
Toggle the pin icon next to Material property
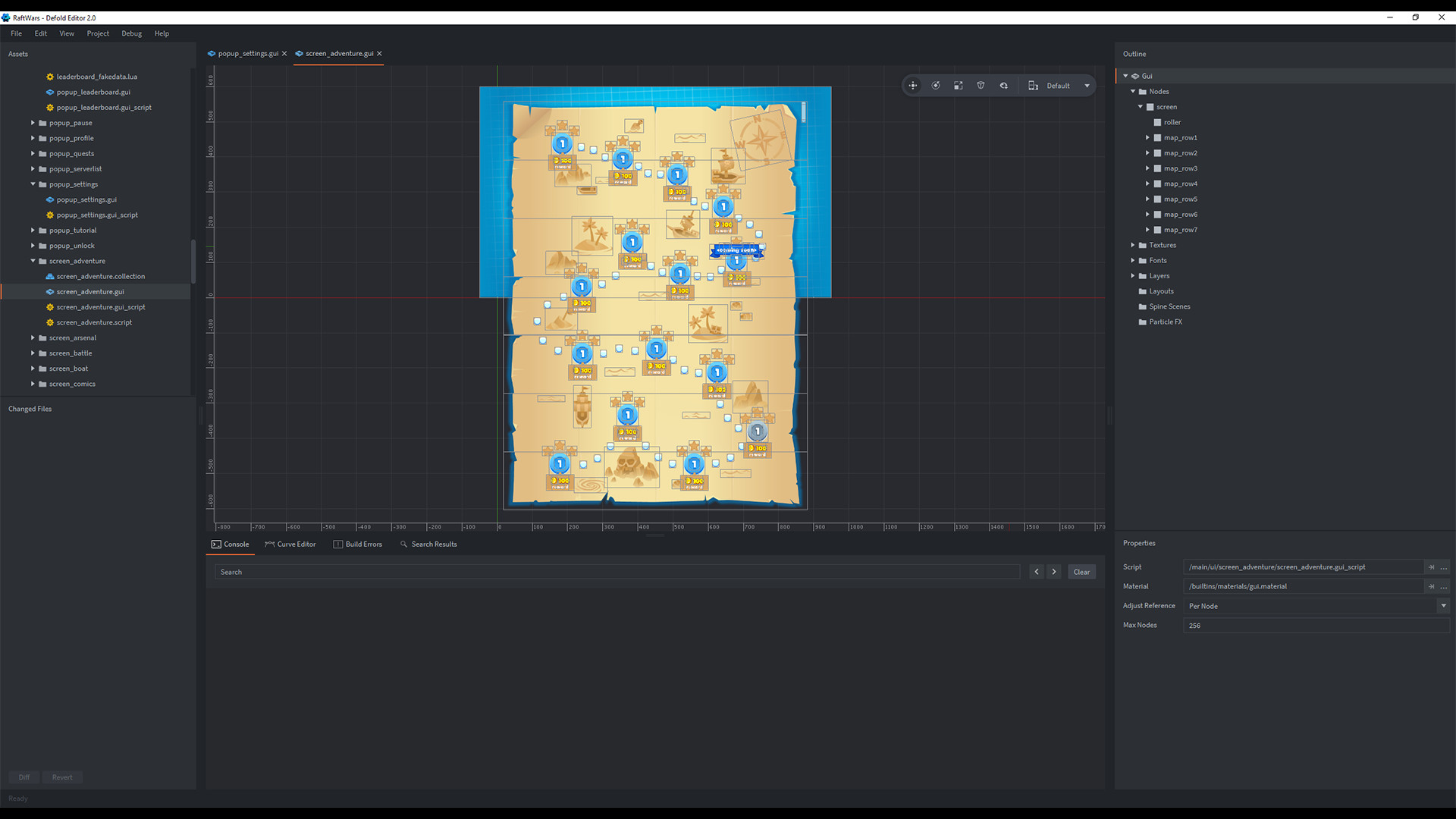pos(1430,586)
